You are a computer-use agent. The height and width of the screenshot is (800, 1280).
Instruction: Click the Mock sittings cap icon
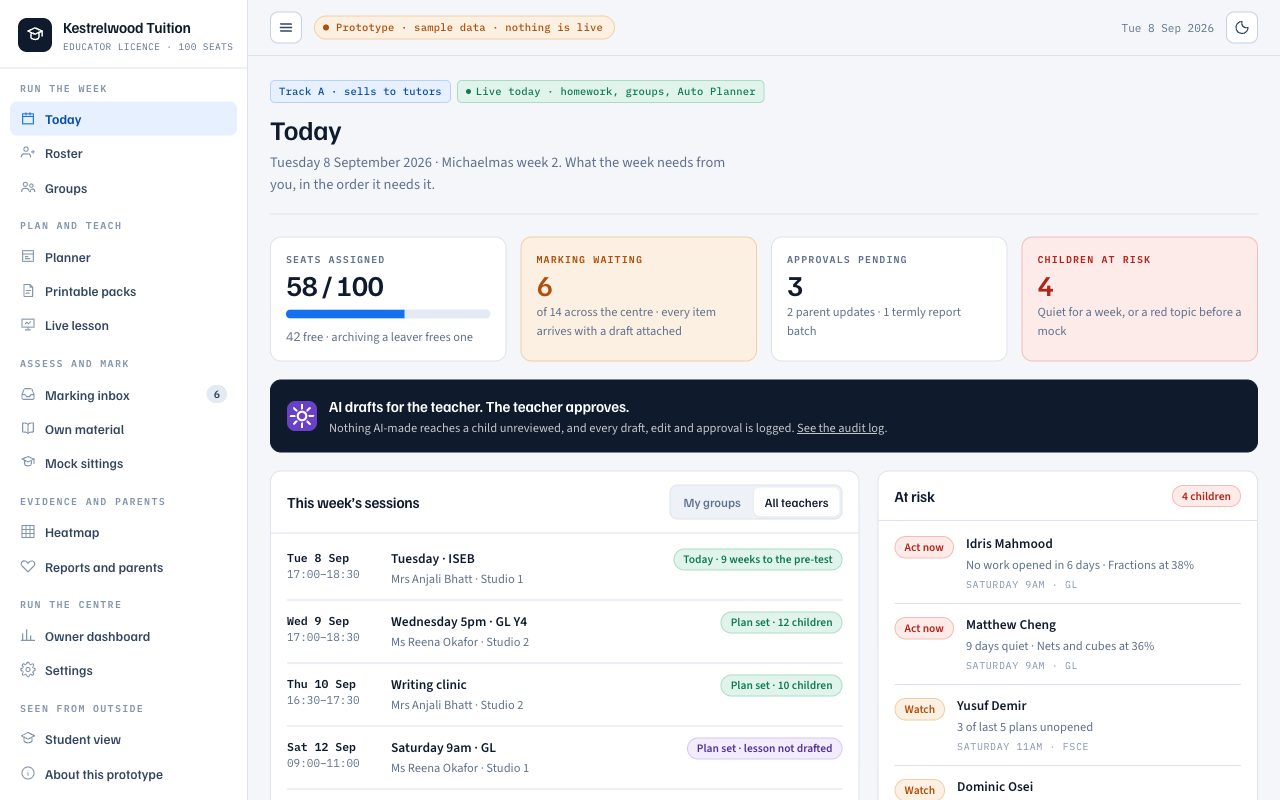click(28, 463)
